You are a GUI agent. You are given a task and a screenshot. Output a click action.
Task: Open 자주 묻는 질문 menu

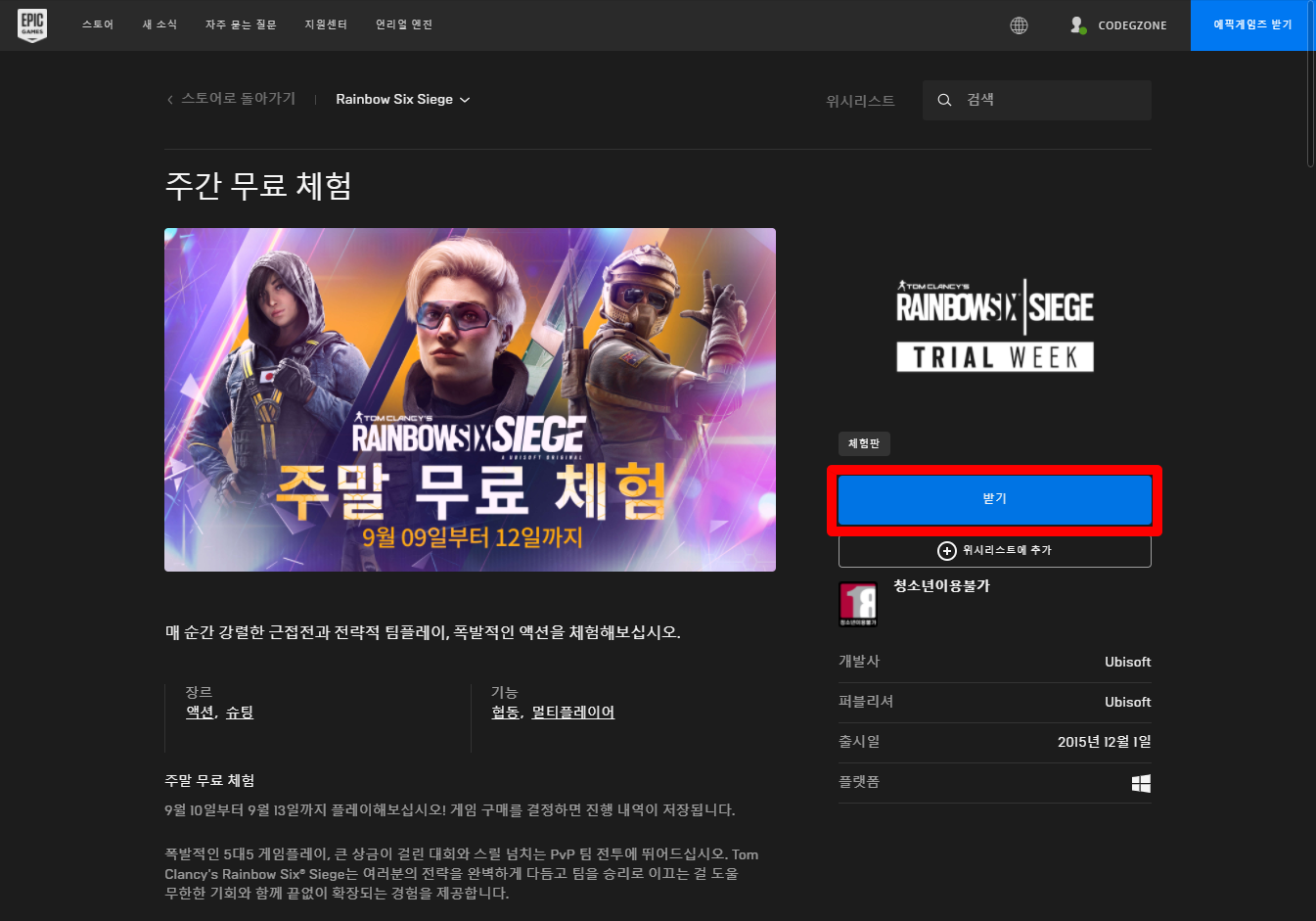(241, 25)
